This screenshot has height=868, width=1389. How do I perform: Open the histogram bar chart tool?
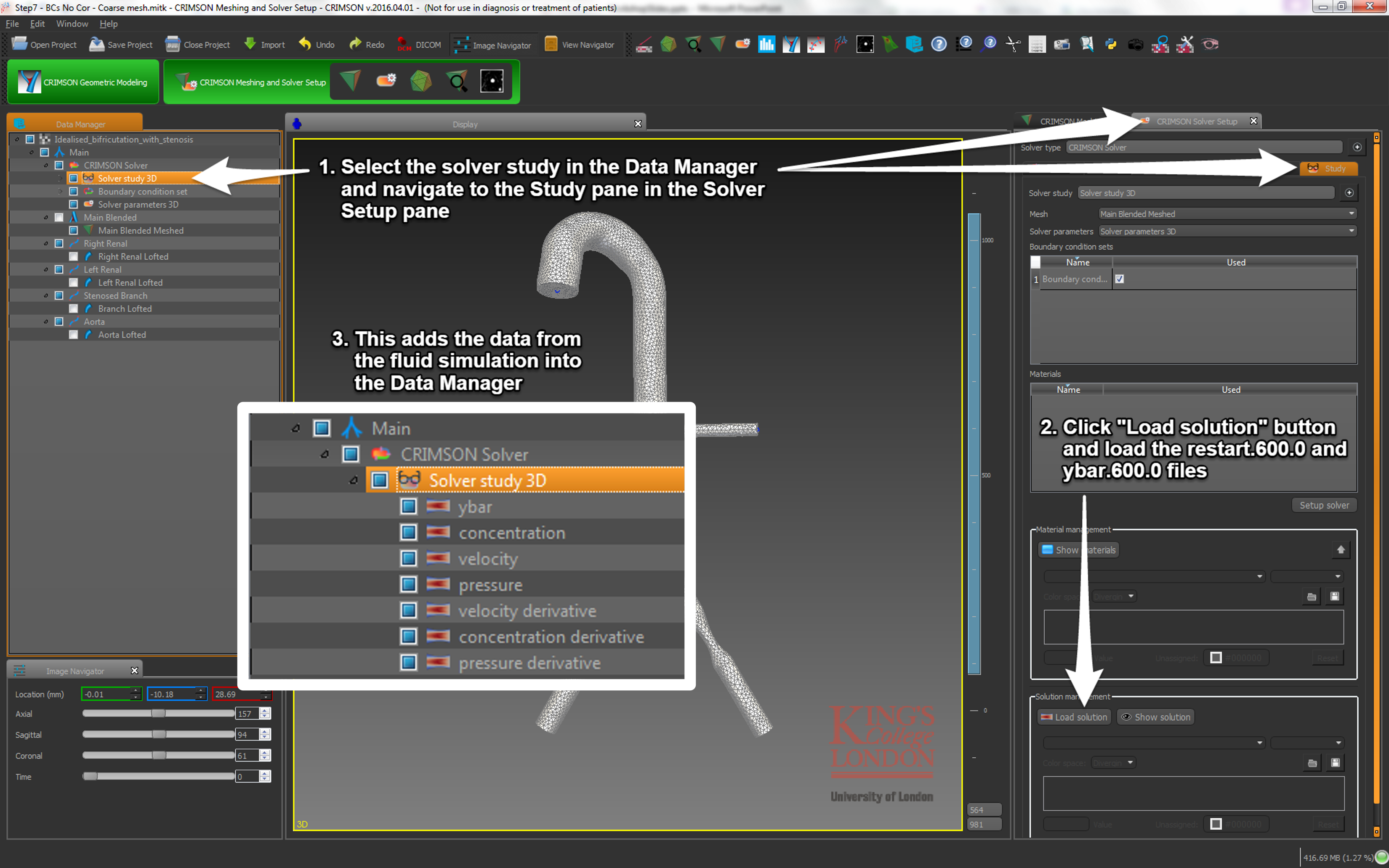coord(766,44)
